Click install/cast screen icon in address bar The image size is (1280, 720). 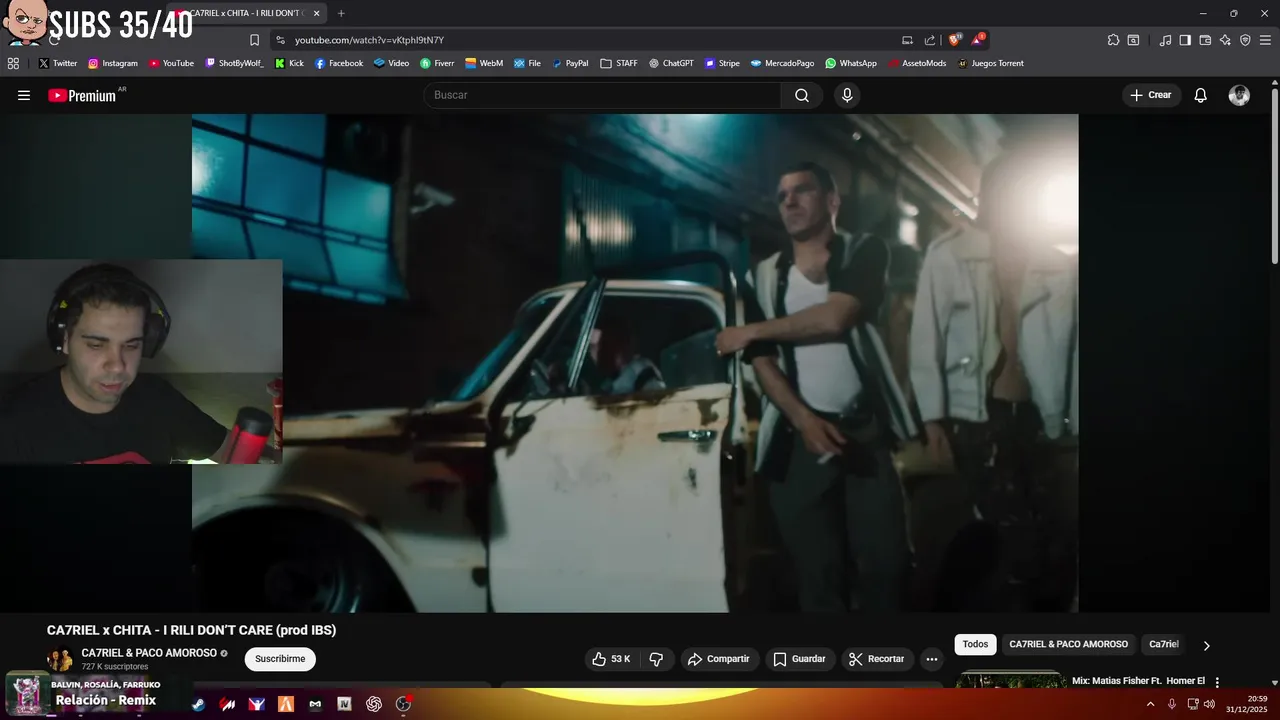907,40
